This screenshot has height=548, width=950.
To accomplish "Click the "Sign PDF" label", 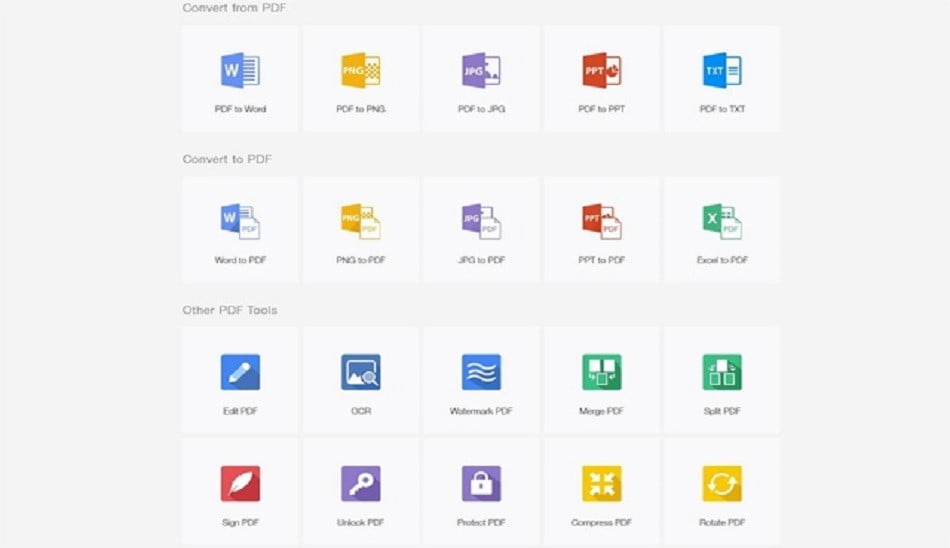I will click(241, 522).
